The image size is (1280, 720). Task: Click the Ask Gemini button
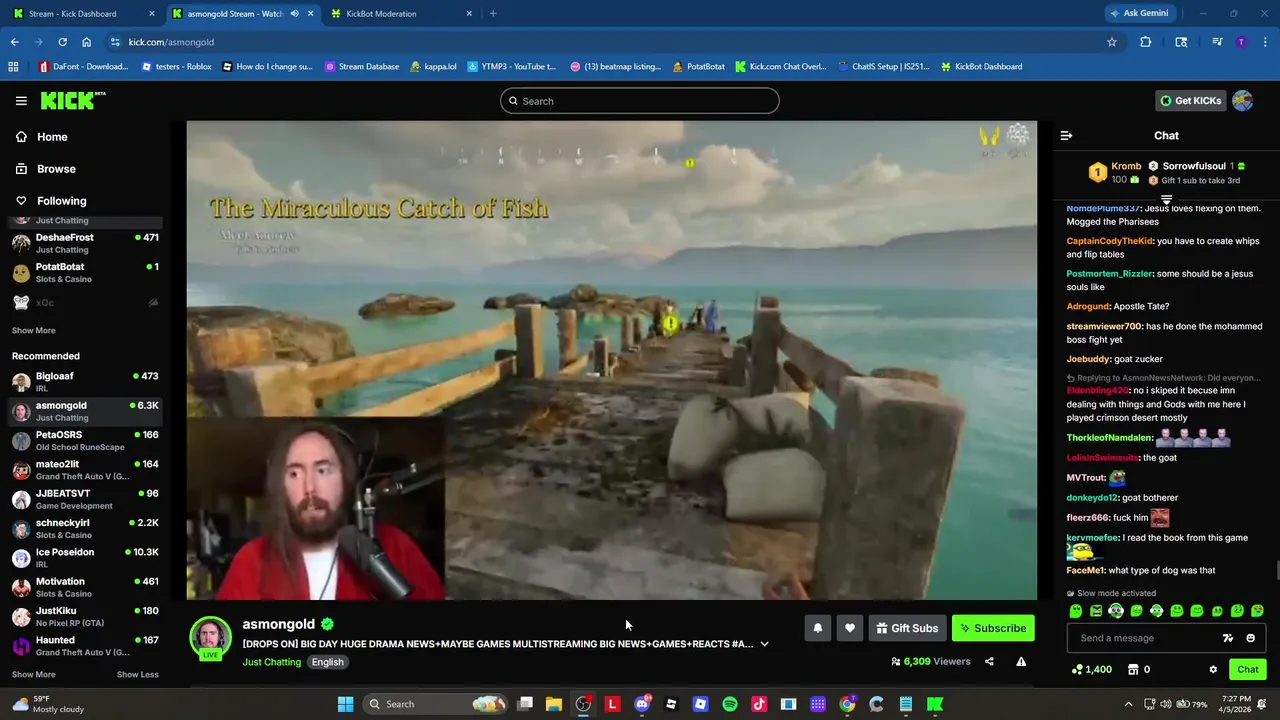[x=1139, y=14]
